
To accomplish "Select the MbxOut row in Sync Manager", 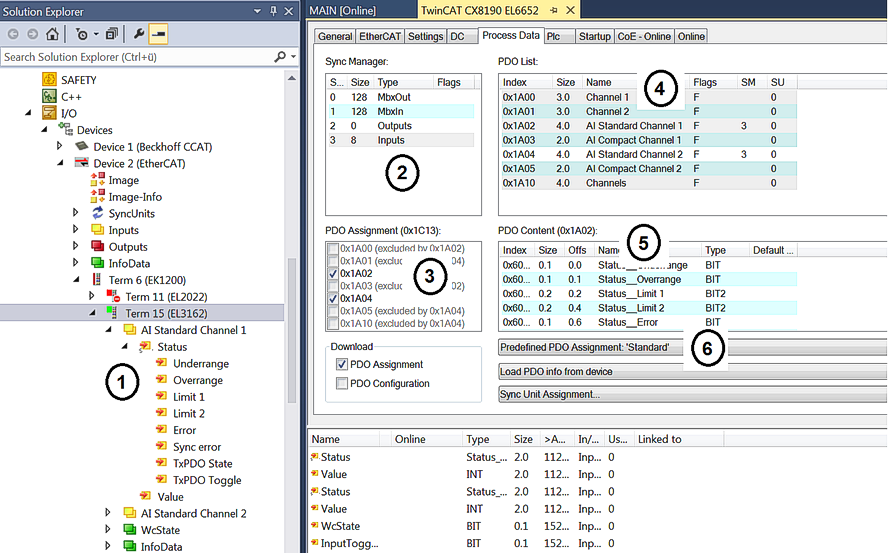I will pos(401,97).
